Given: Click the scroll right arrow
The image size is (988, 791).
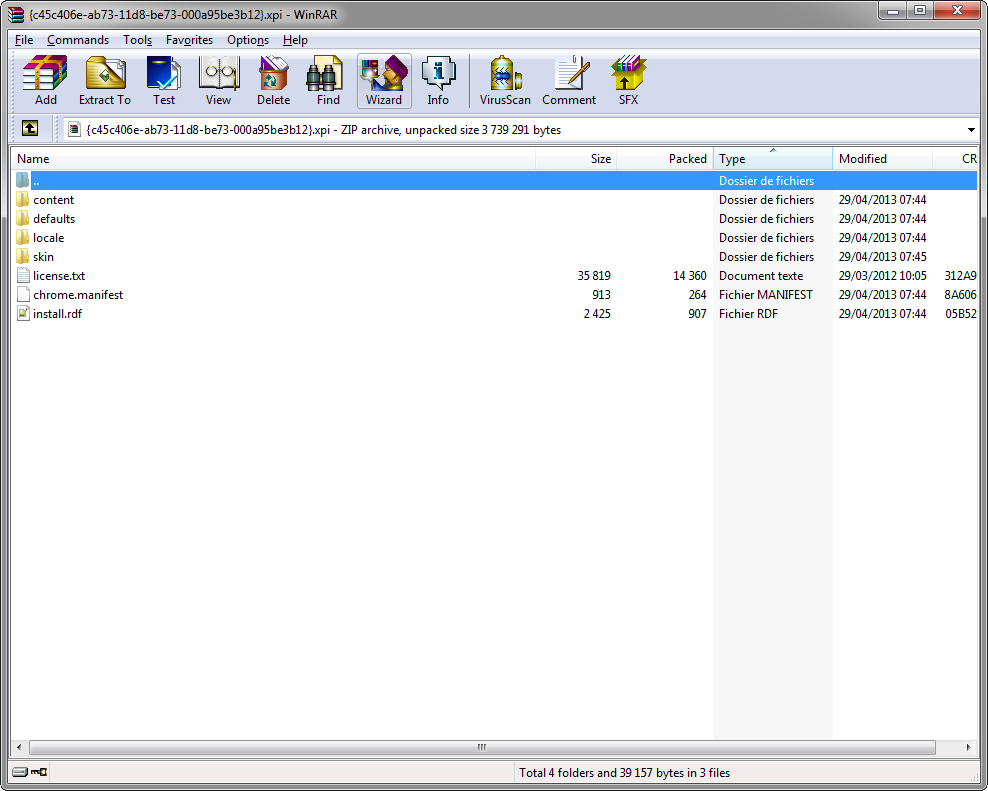Looking at the screenshot, I should 968,748.
